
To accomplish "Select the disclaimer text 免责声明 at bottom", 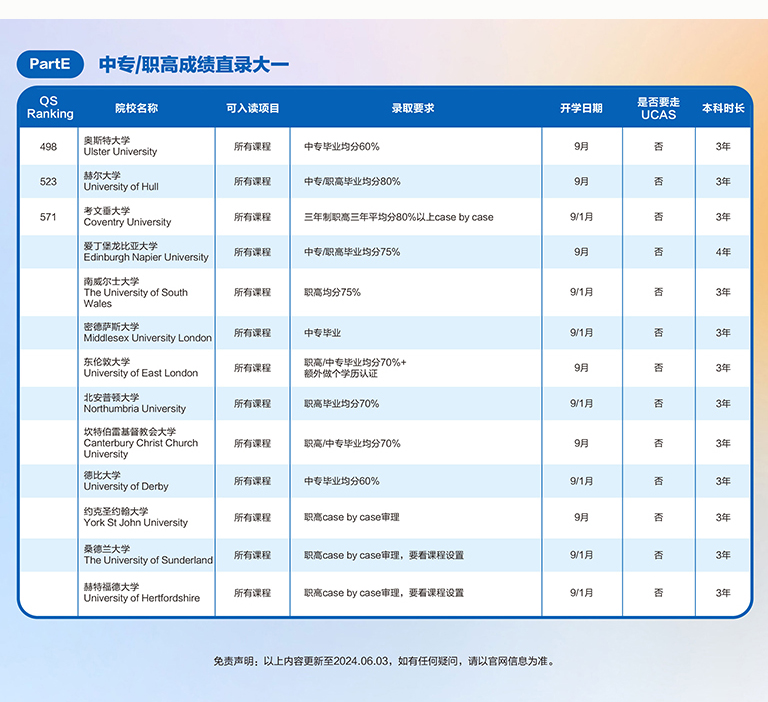I will (x=384, y=661).
